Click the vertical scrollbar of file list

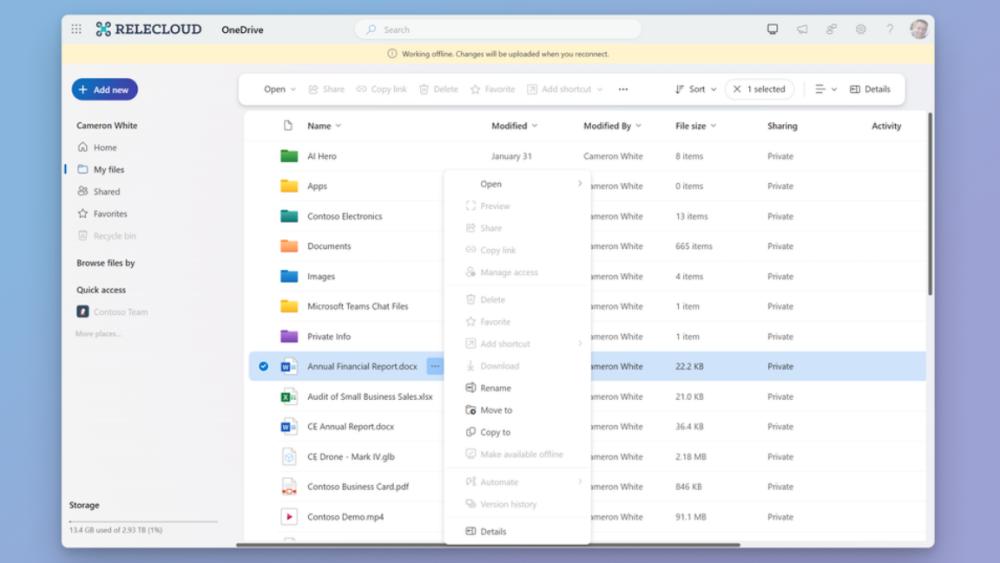930,204
